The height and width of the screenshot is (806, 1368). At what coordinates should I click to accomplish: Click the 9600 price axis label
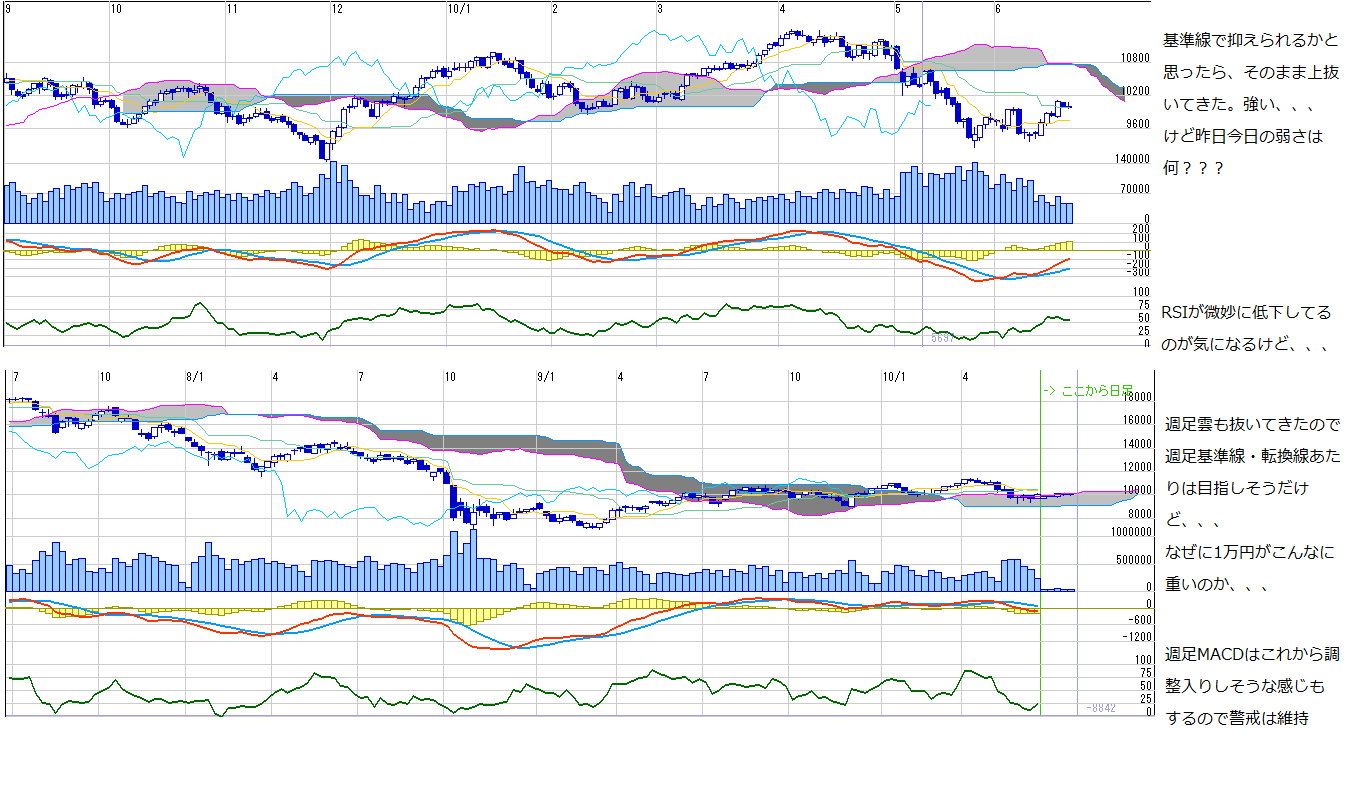(x=1135, y=124)
